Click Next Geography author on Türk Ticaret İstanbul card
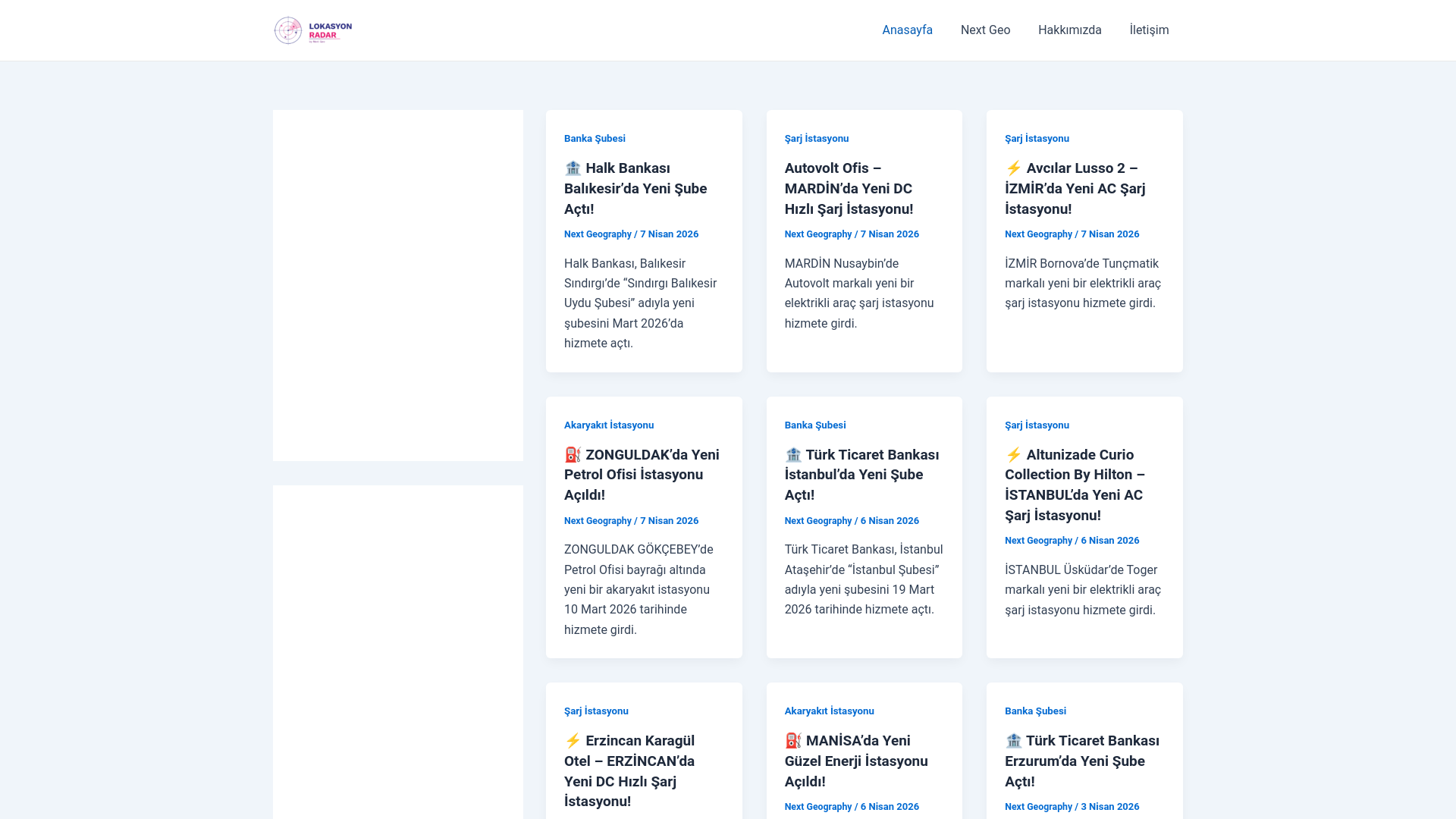The height and width of the screenshot is (819, 1456). 818,521
